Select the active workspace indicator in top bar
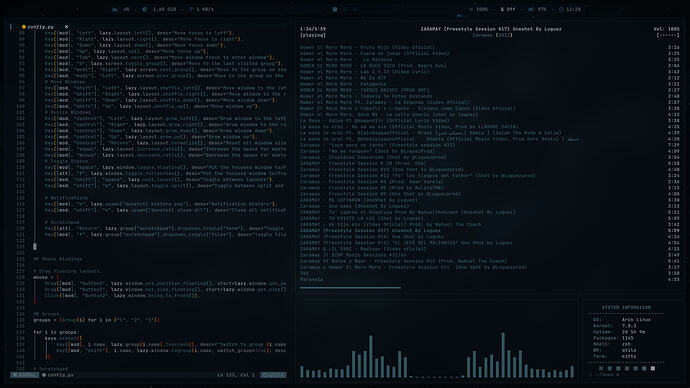This screenshot has width=690, height=388. pos(335,9)
